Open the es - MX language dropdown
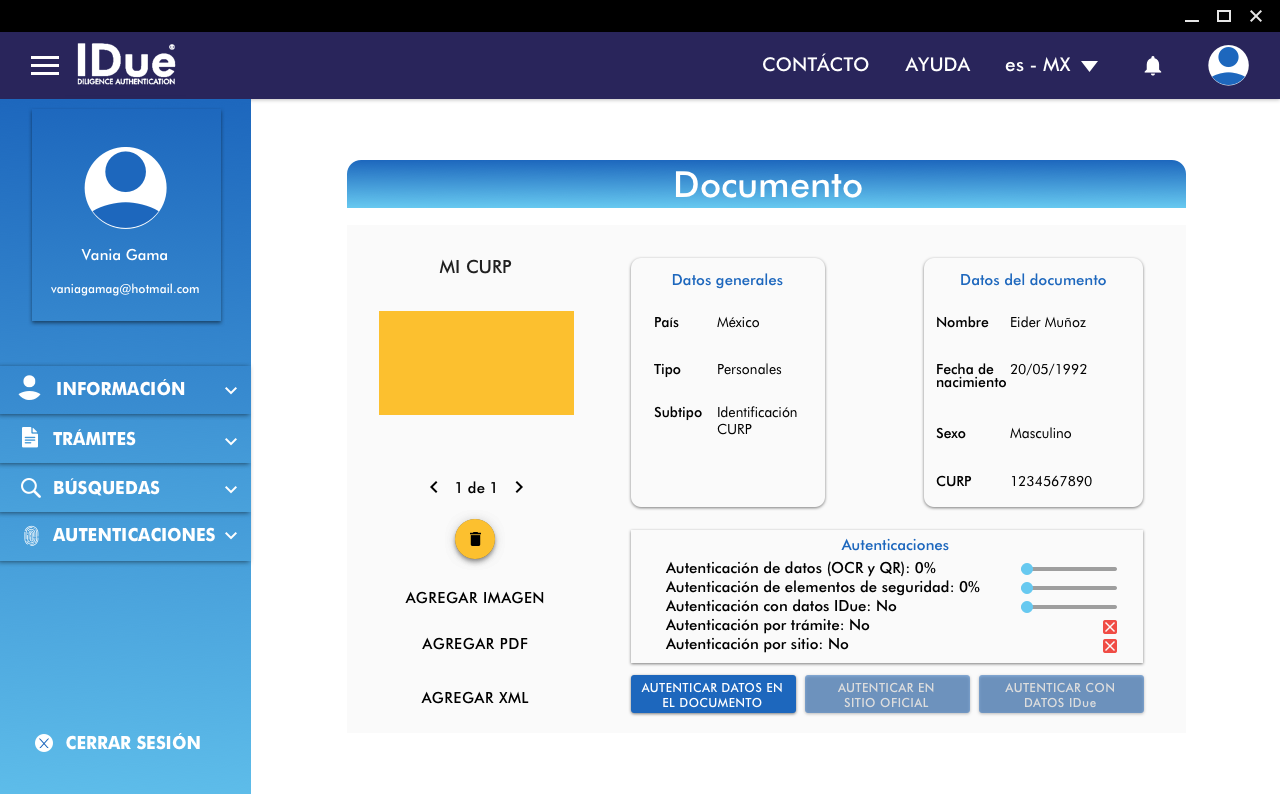Screen dimensions: 1280x794 pos(1051,65)
